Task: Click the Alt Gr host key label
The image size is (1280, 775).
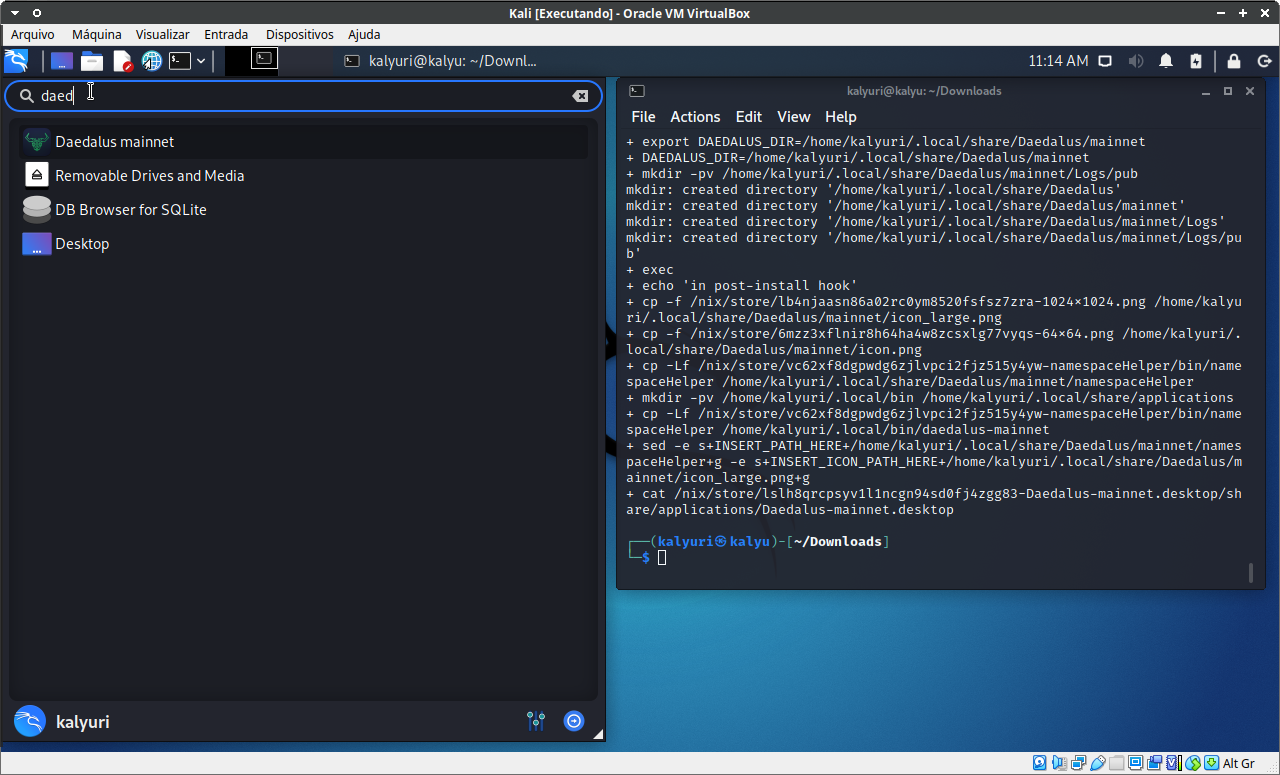Action: [x=1238, y=764]
